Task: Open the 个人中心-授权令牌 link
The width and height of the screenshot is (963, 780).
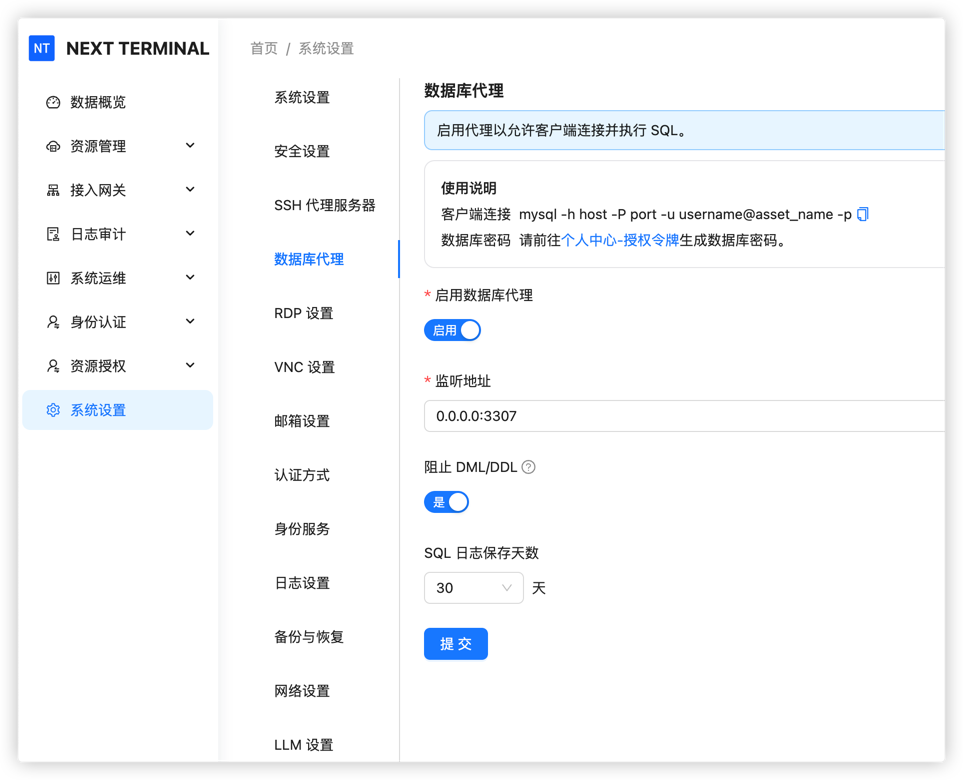Action: [620, 240]
